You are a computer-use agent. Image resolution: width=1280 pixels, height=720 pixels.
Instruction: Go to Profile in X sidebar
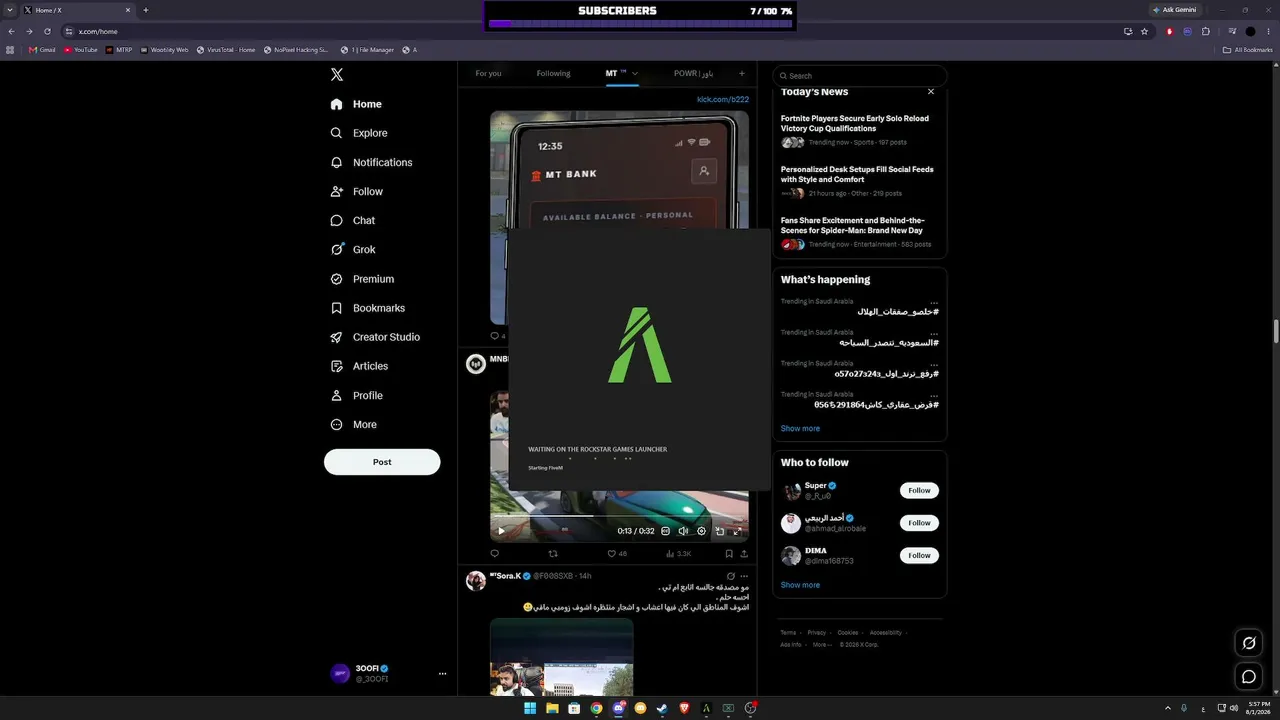pos(356,395)
